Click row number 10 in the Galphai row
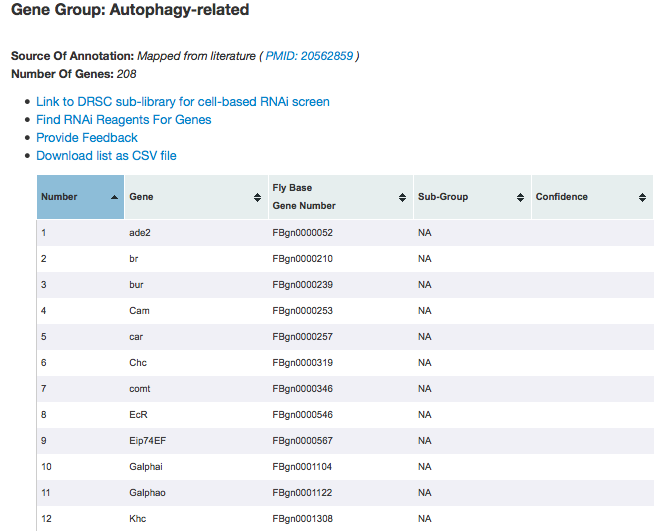This screenshot has height=531, width=659. (x=46, y=467)
